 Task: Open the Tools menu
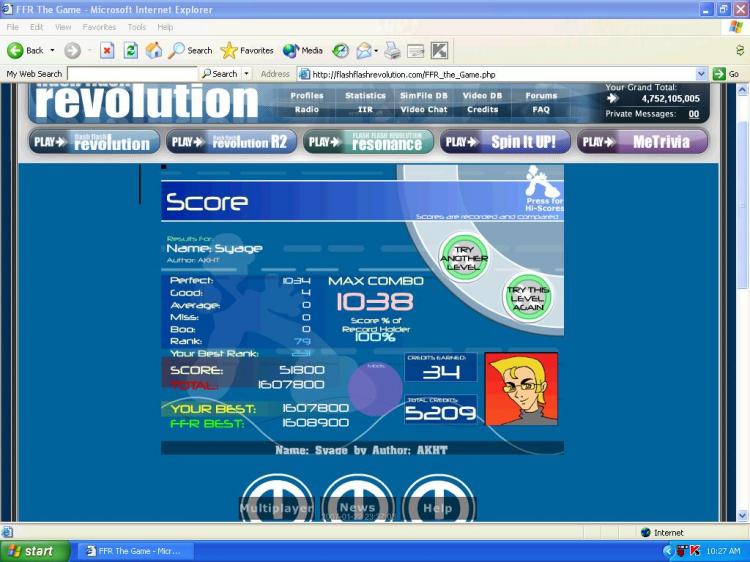(x=136, y=27)
